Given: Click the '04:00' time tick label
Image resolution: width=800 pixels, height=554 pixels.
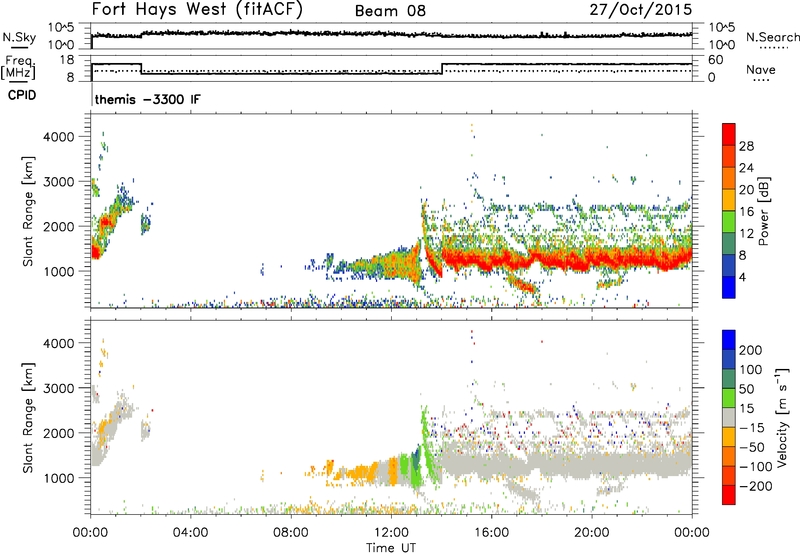Looking at the screenshot, I should [x=191, y=533].
